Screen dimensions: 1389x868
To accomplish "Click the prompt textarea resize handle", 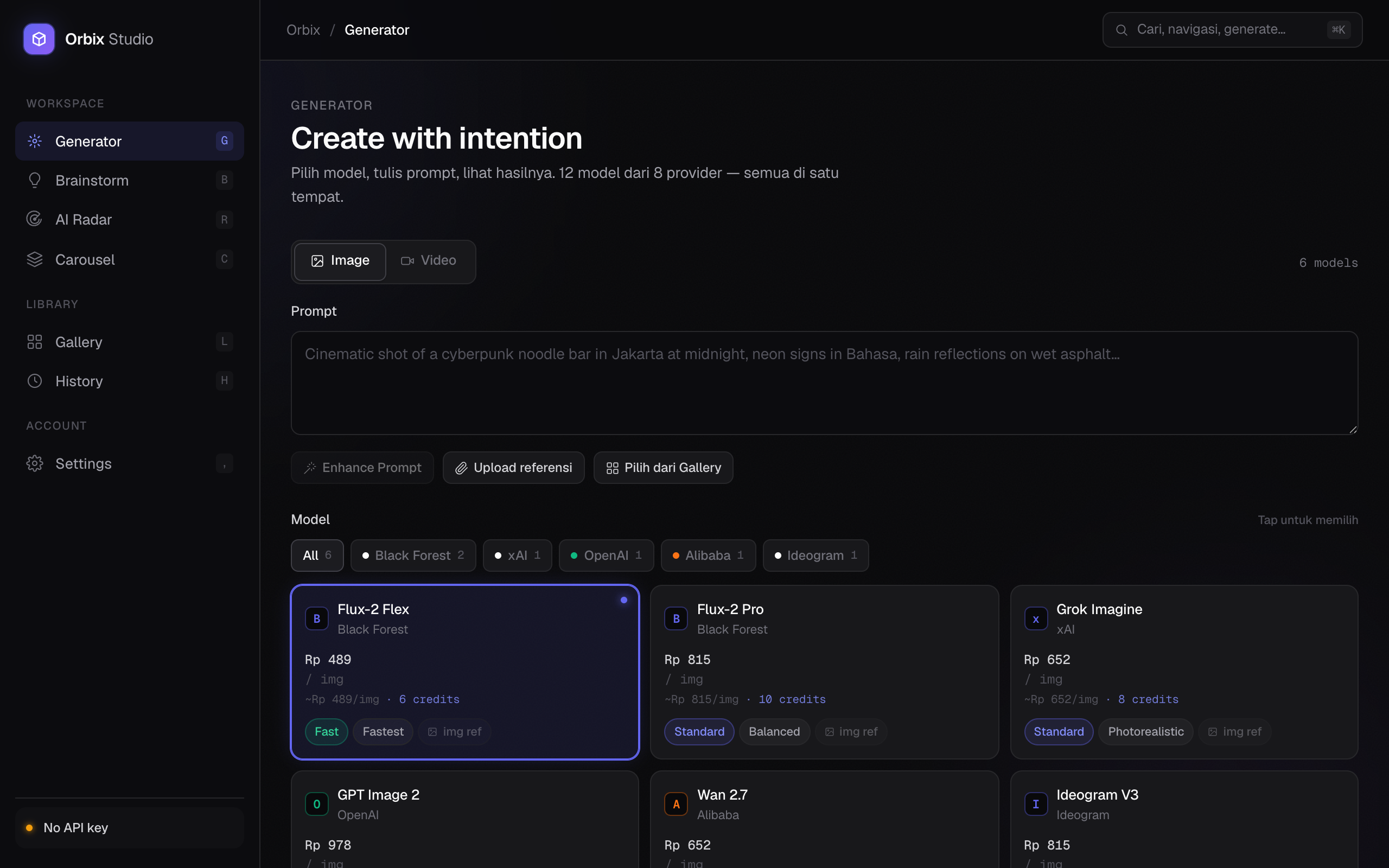I will pos(1353,430).
